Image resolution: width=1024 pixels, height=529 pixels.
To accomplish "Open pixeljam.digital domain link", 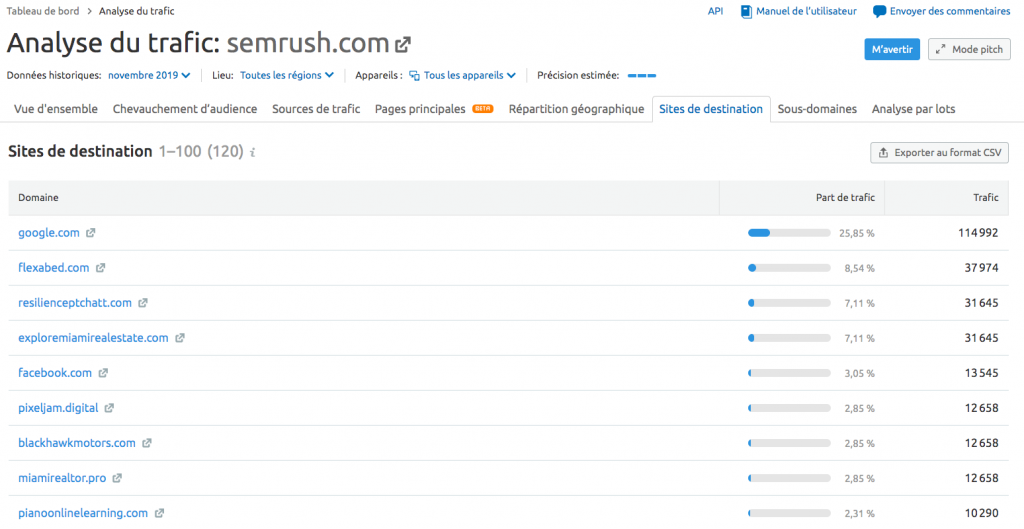I will point(58,408).
